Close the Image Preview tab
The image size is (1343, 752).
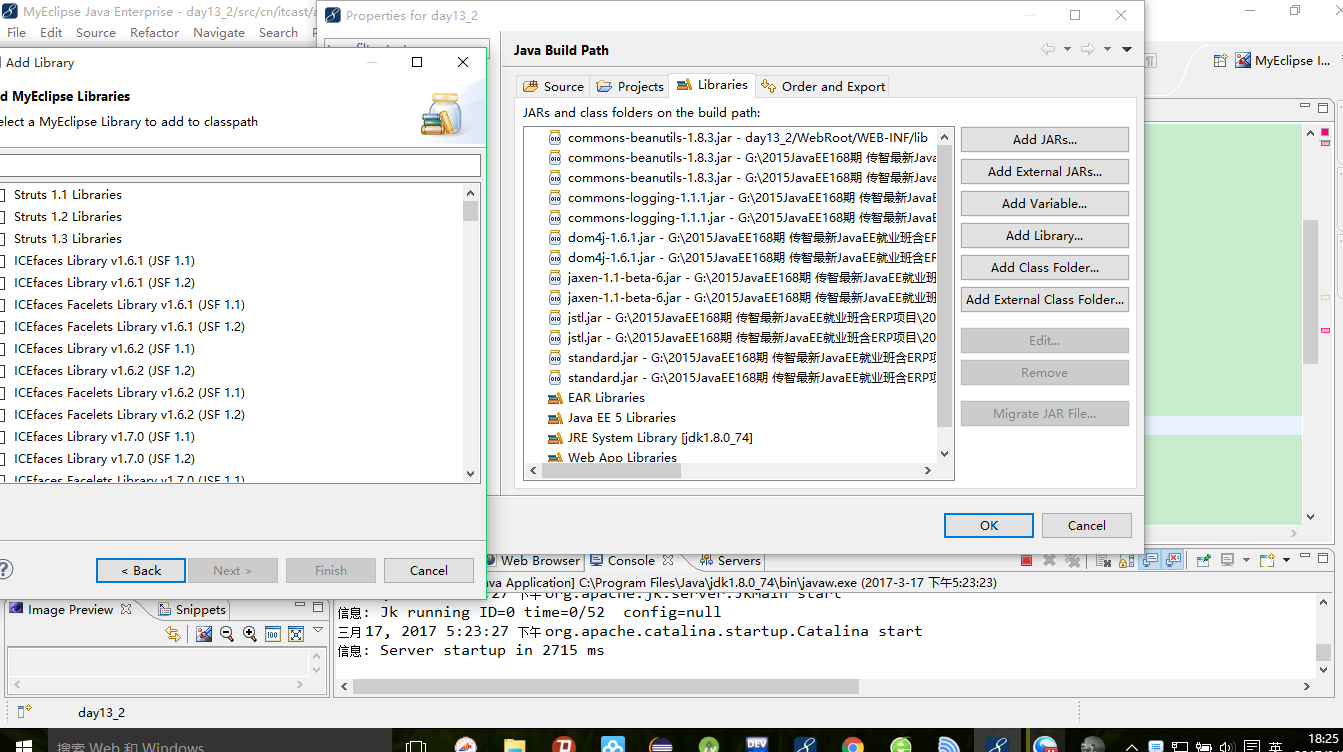tap(126, 609)
